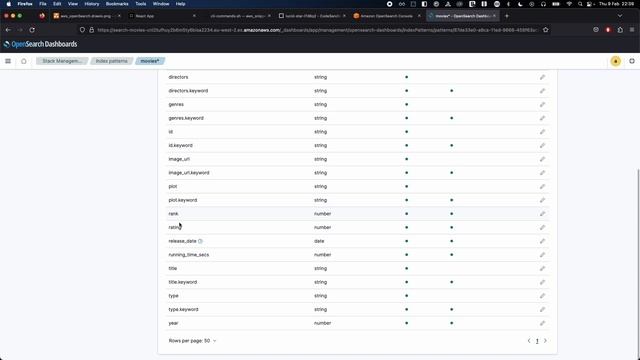
Task: Edit the plot.keyword field
Action: tap(542, 200)
